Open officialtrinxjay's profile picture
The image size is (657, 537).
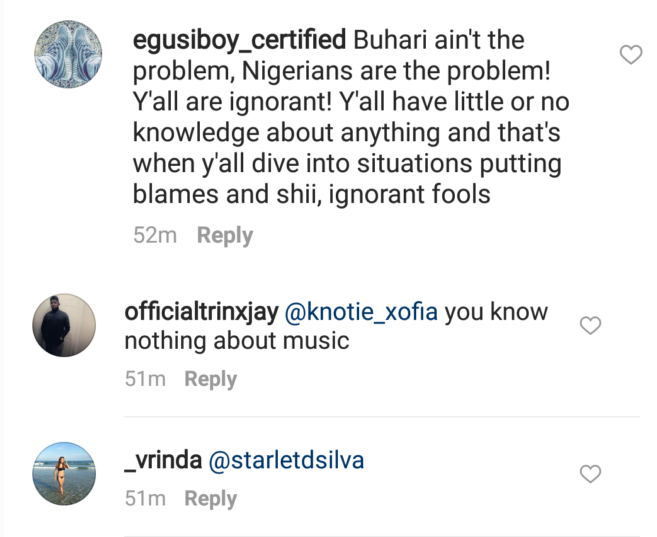point(66,325)
